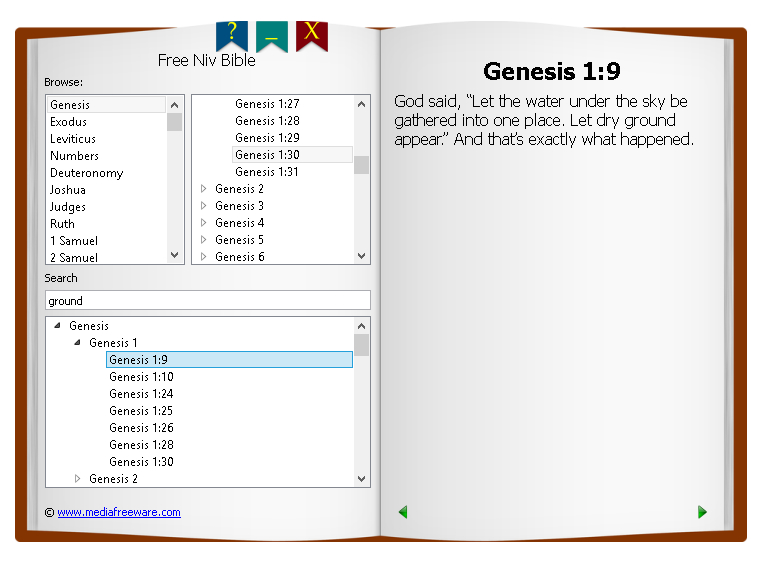The image size is (763, 569).
Task: Open the www.mediafreeware.com link
Action: pyautogui.click(x=118, y=512)
